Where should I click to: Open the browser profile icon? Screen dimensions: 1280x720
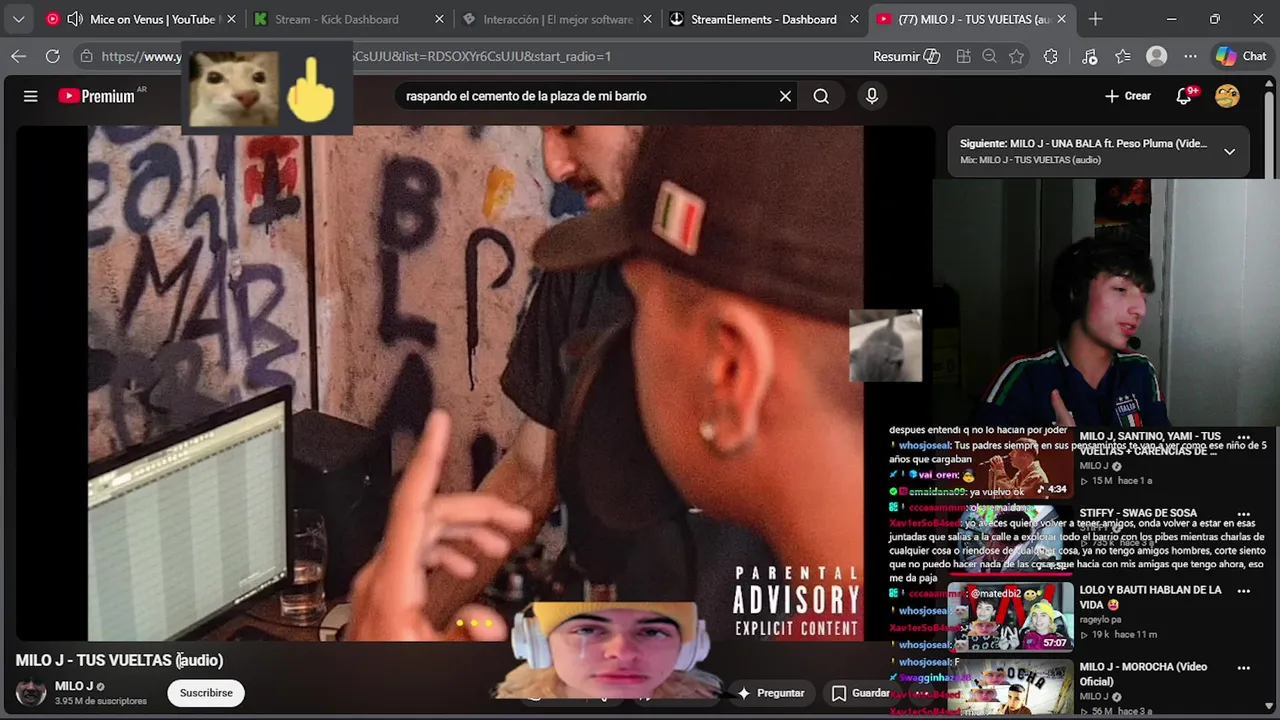(x=1157, y=56)
